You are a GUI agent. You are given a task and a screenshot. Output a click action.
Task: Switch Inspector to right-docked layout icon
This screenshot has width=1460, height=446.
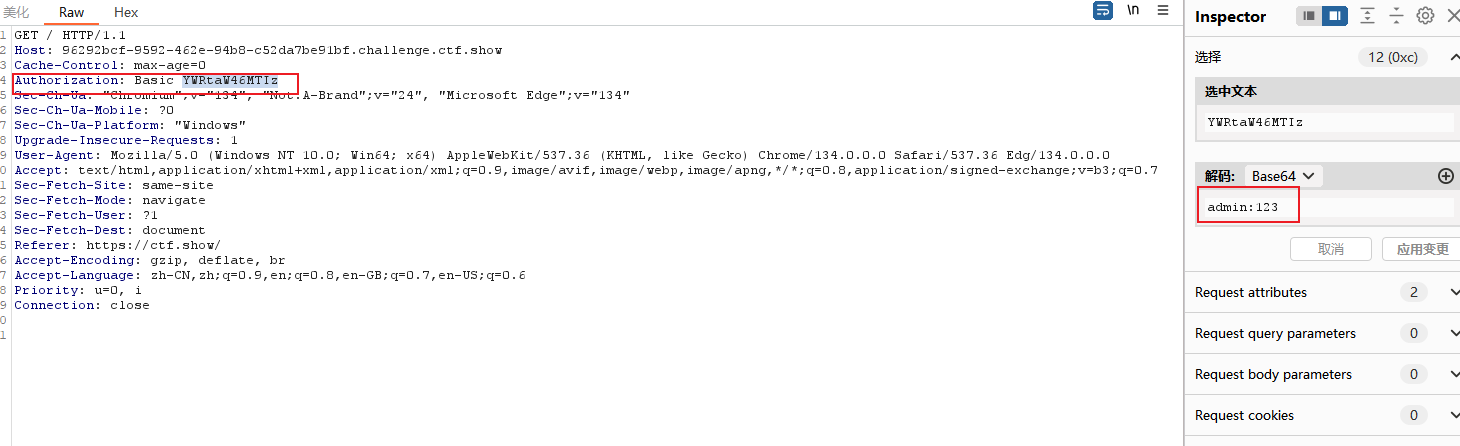(1334, 16)
